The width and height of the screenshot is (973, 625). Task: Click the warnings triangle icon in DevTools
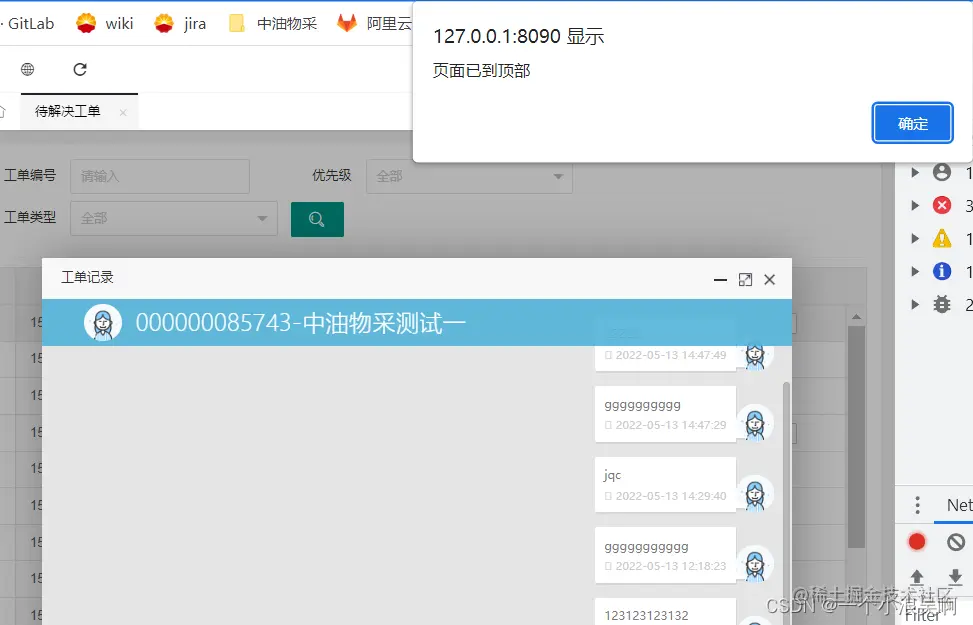pyautogui.click(x=941, y=238)
